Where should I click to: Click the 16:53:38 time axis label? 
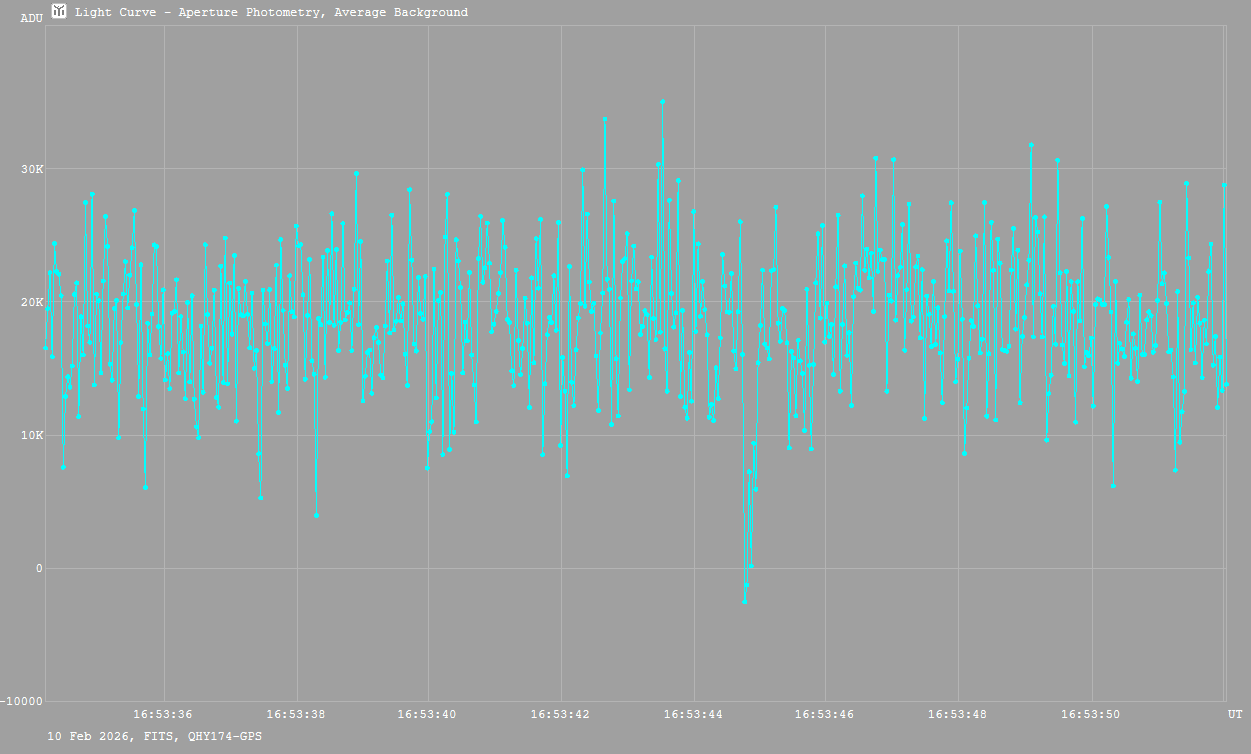(x=295, y=714)
